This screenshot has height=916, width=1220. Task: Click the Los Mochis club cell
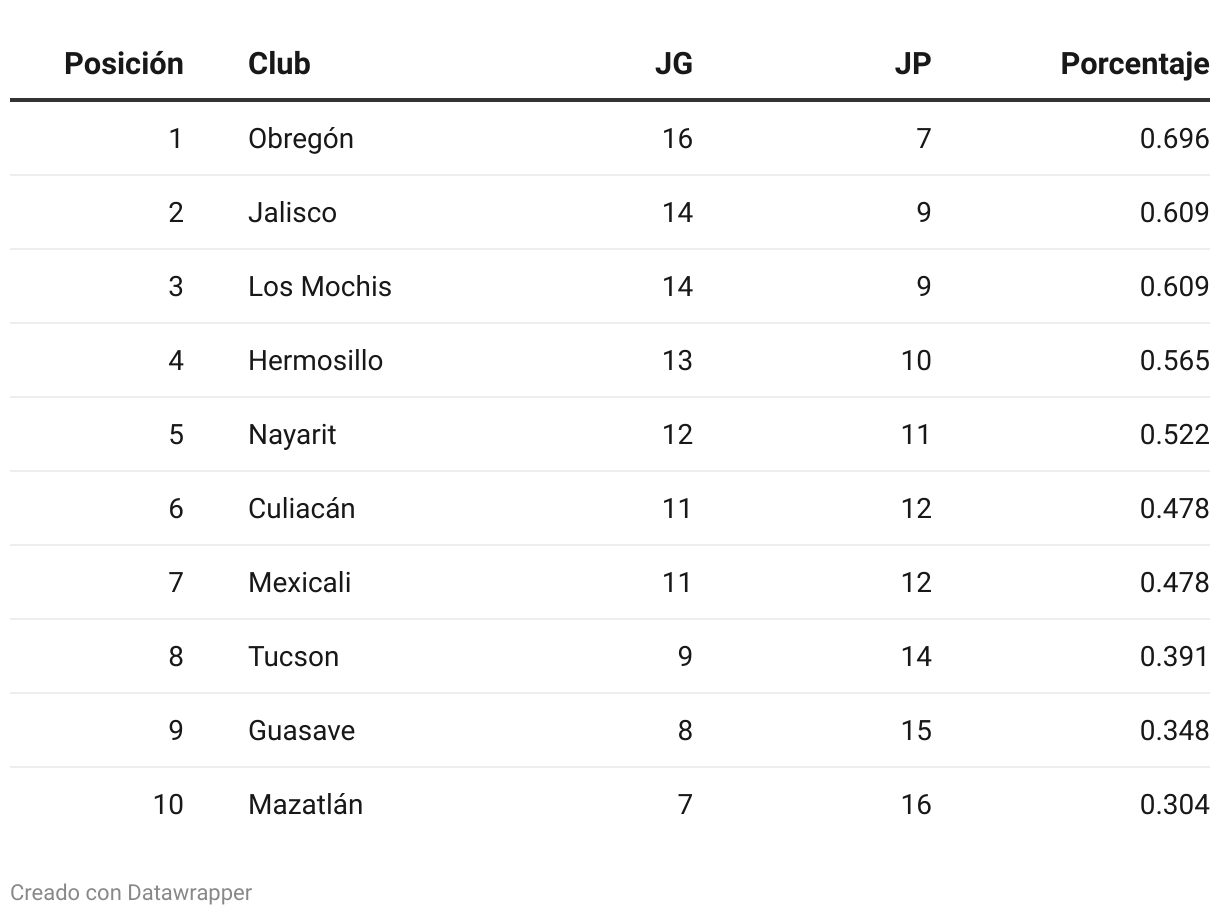point(319,286)
